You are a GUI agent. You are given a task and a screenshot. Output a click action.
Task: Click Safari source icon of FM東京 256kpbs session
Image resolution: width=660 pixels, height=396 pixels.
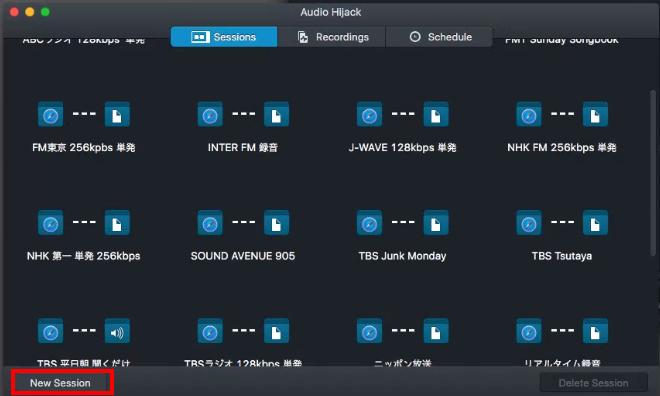tap(51, 114)
